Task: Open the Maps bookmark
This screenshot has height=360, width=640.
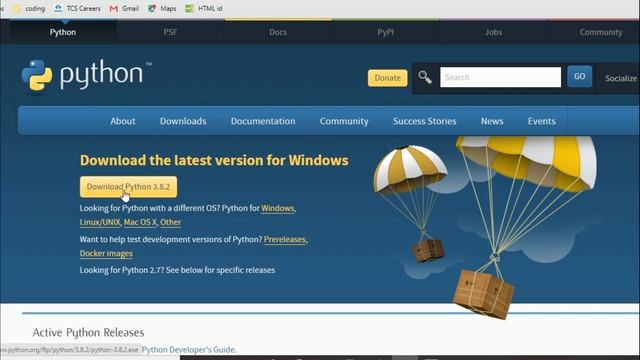Action: tap(162, 8)
